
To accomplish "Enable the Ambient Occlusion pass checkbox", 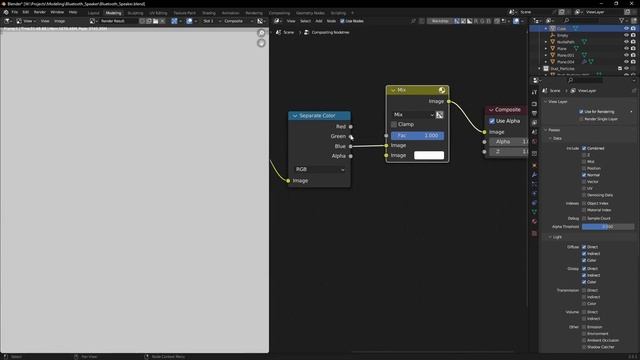I will click(584, 340).
